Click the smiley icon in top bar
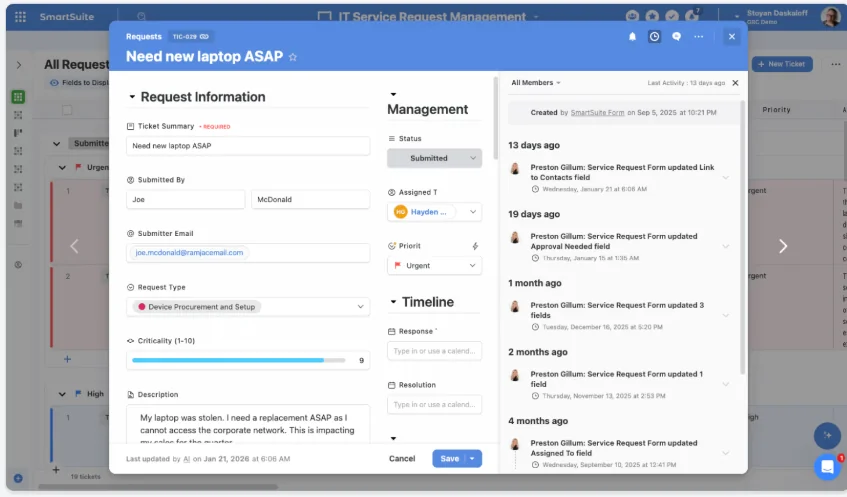The image size is (847, 497). 632,16
